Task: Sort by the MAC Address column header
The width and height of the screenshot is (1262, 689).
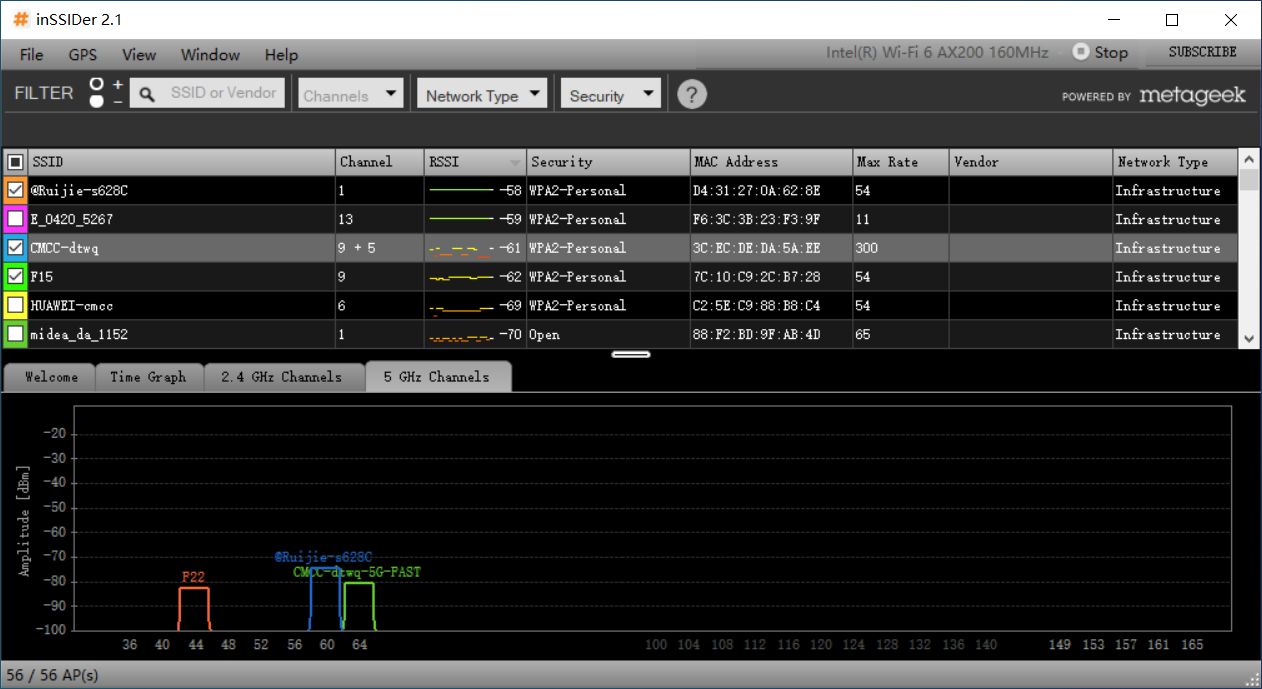Action: pyautogui.click(x=771, y=162)
